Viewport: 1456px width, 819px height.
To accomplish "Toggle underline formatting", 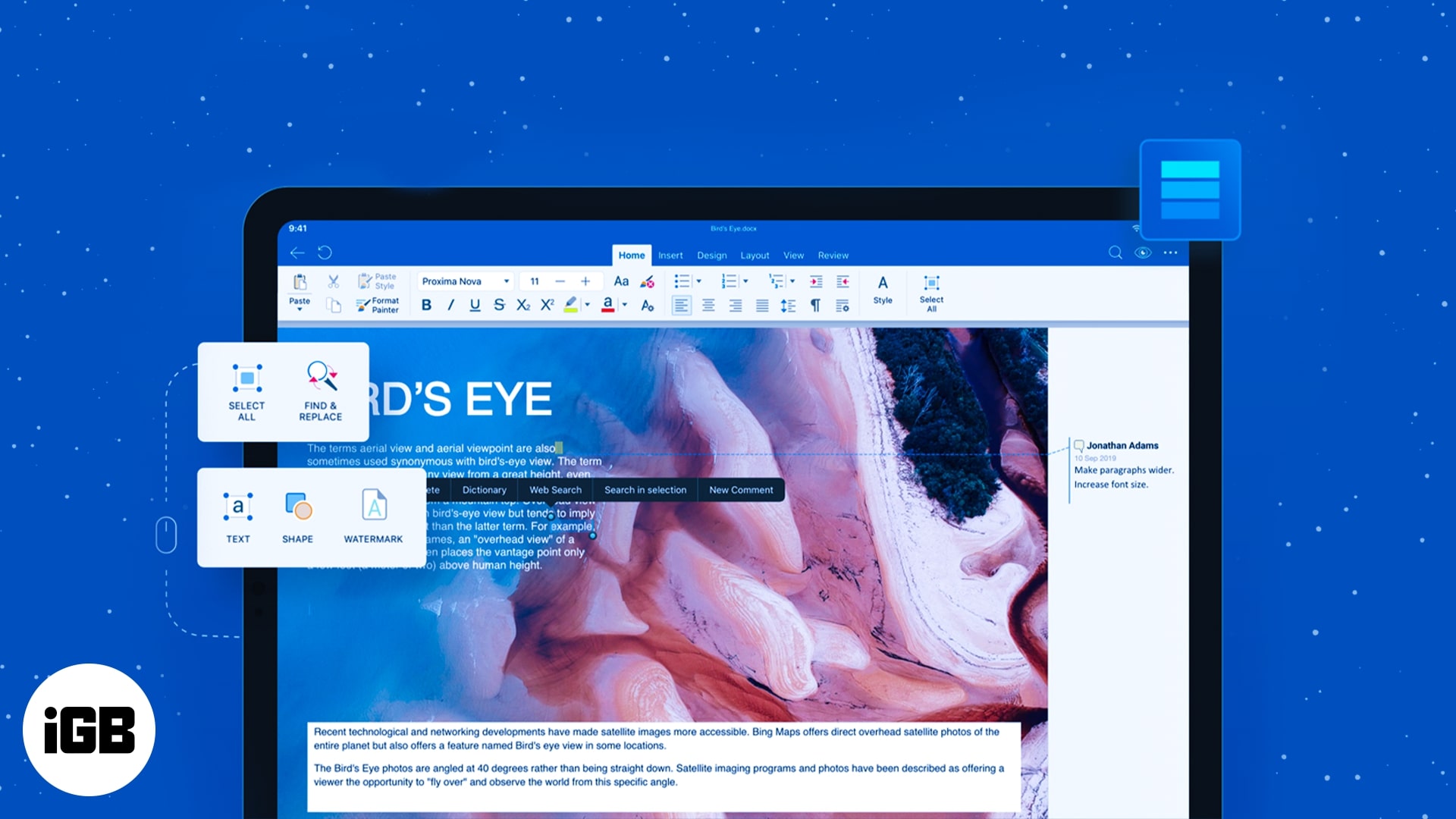I will pos(475,305).
